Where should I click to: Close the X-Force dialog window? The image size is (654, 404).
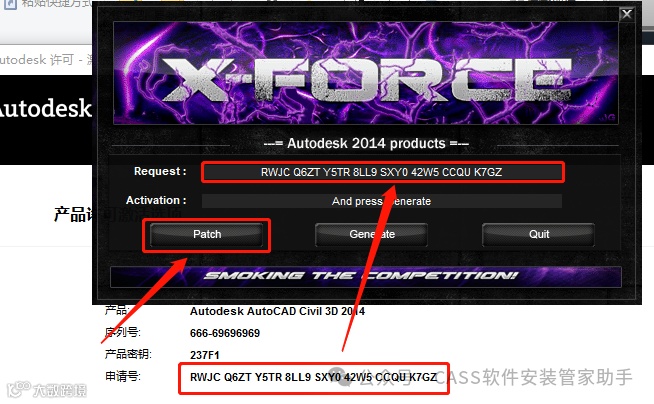(x=627, y=15)
